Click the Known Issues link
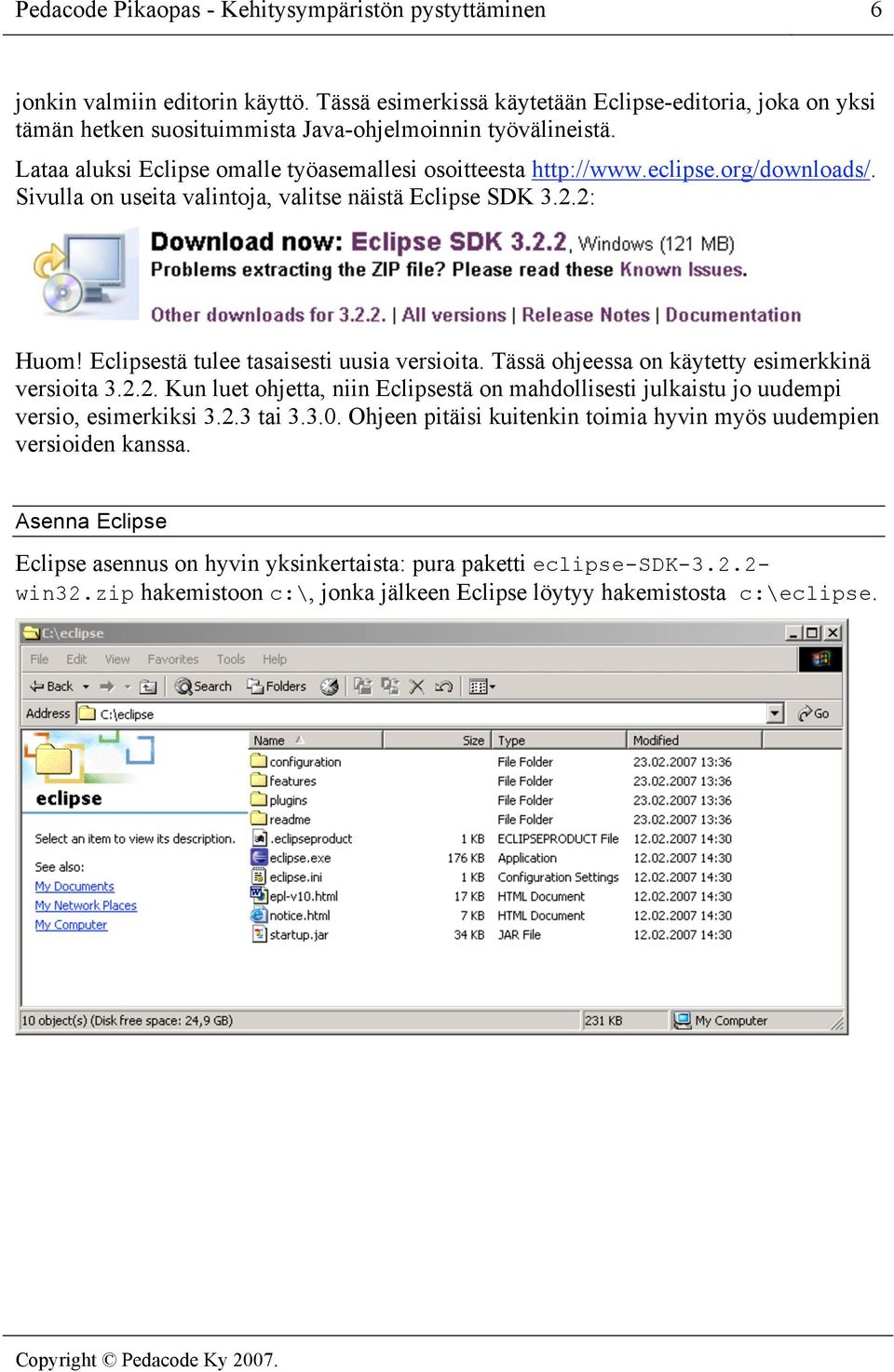894x1372 pixels. 683,270
